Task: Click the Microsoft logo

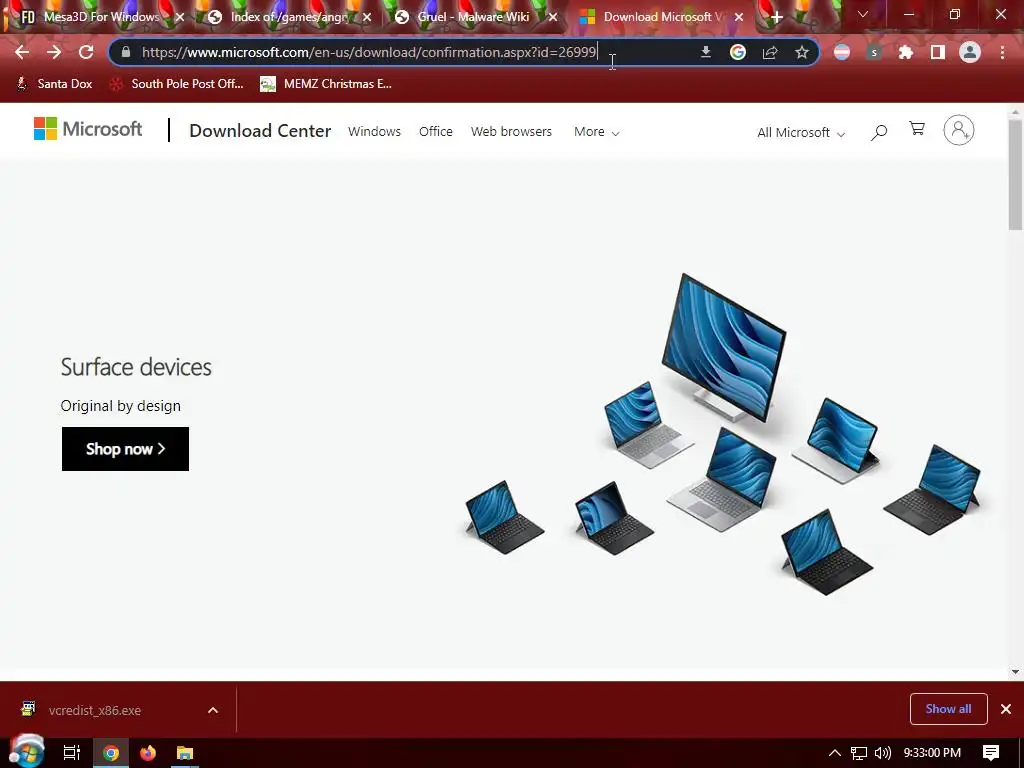Action: pos(88,129)
